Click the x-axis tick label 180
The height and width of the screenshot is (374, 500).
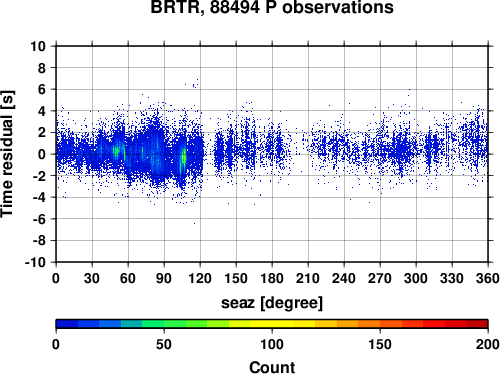pyautogui.click(x=272, y=278)
